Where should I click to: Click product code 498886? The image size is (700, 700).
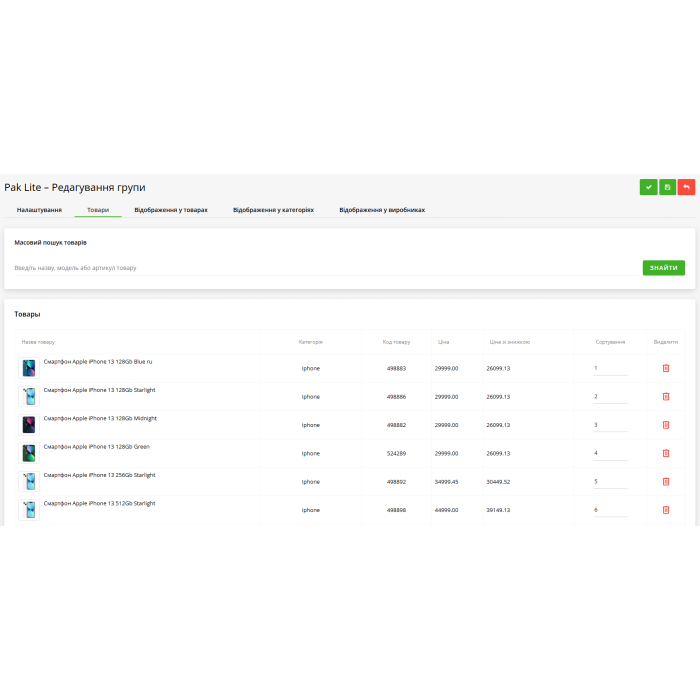[396, 396]
